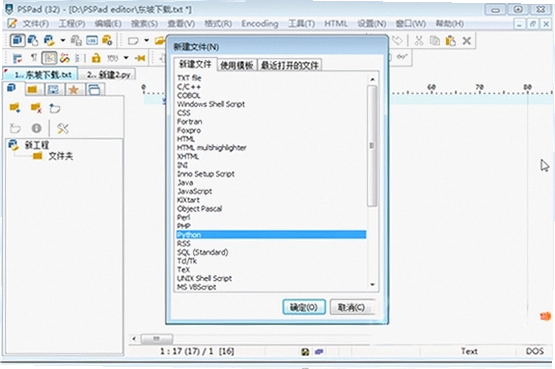Click the 取消(C) cancel button
The height and width of the screenshot is (369, 555).
(351, 307)
